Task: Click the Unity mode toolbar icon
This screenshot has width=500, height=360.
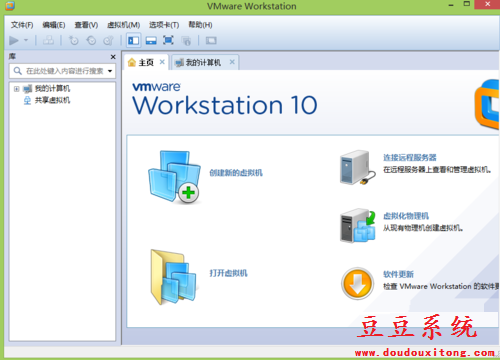Action: pyautogui.click(x=186, y=41)
